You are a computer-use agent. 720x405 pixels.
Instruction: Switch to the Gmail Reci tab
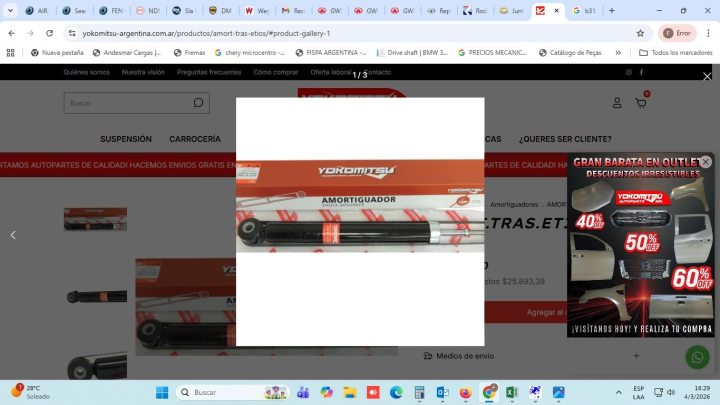tap(293, 10)
